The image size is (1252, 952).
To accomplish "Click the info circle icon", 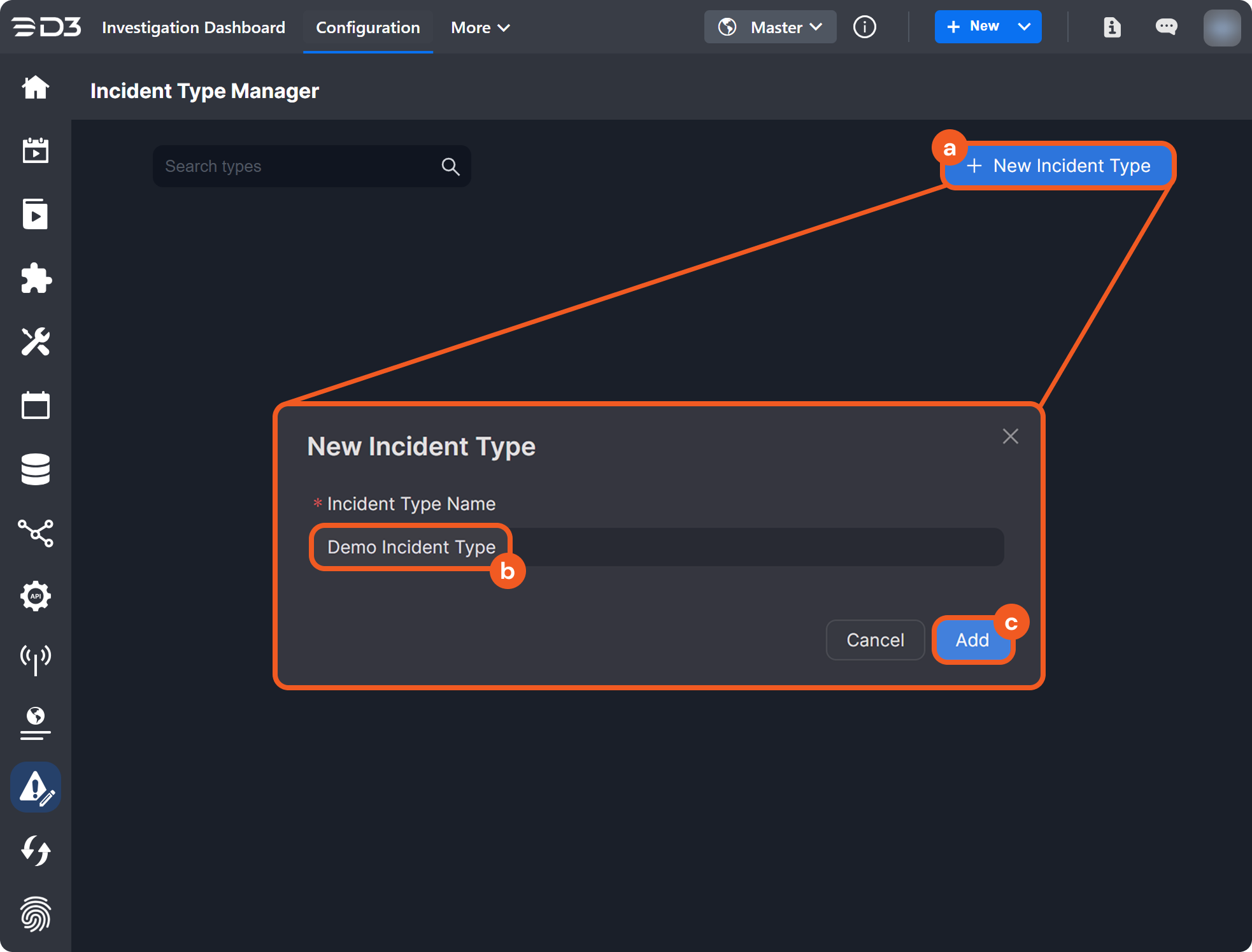I will coord(864,27).
